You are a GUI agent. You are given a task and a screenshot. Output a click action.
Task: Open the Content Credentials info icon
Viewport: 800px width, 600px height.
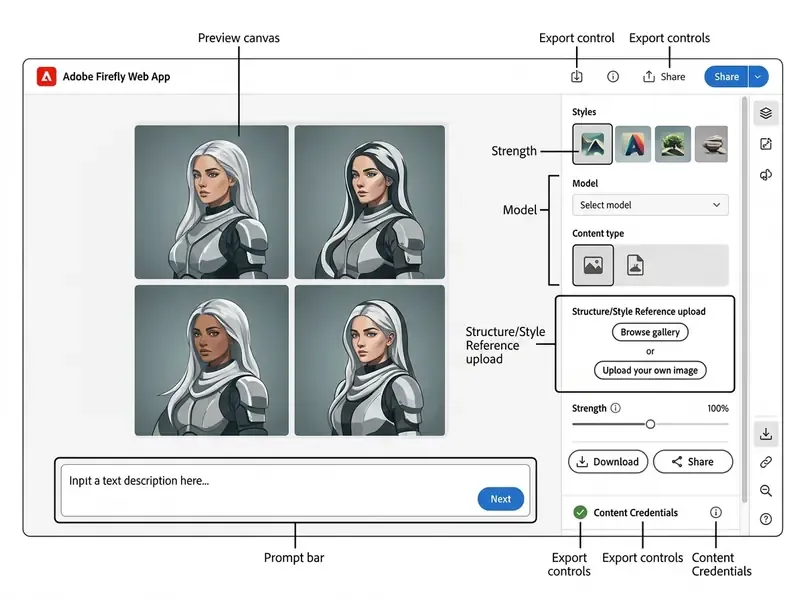(716, 513)
